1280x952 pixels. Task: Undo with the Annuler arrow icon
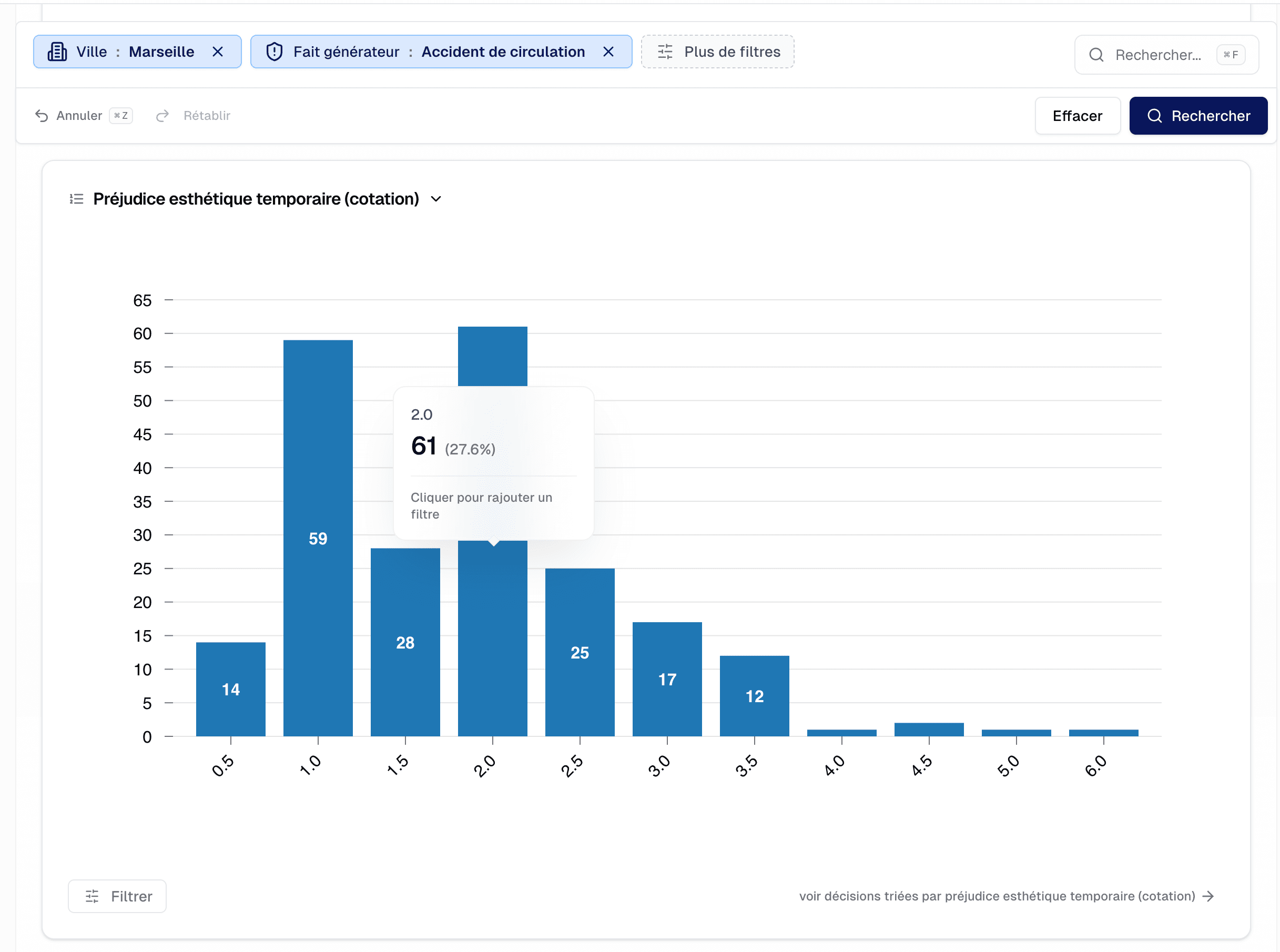[42, 116]
